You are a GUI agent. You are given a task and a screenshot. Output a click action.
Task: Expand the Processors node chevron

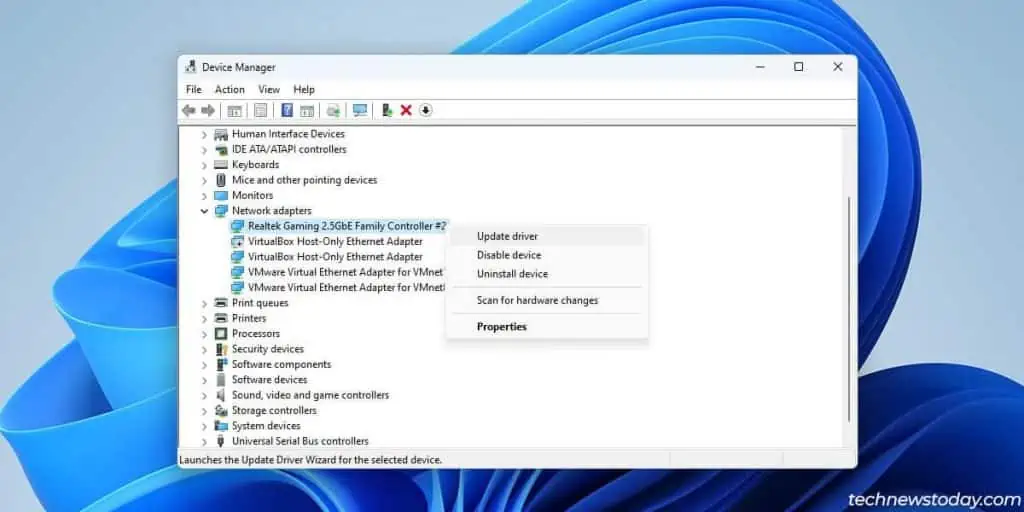tap(204, 334)
